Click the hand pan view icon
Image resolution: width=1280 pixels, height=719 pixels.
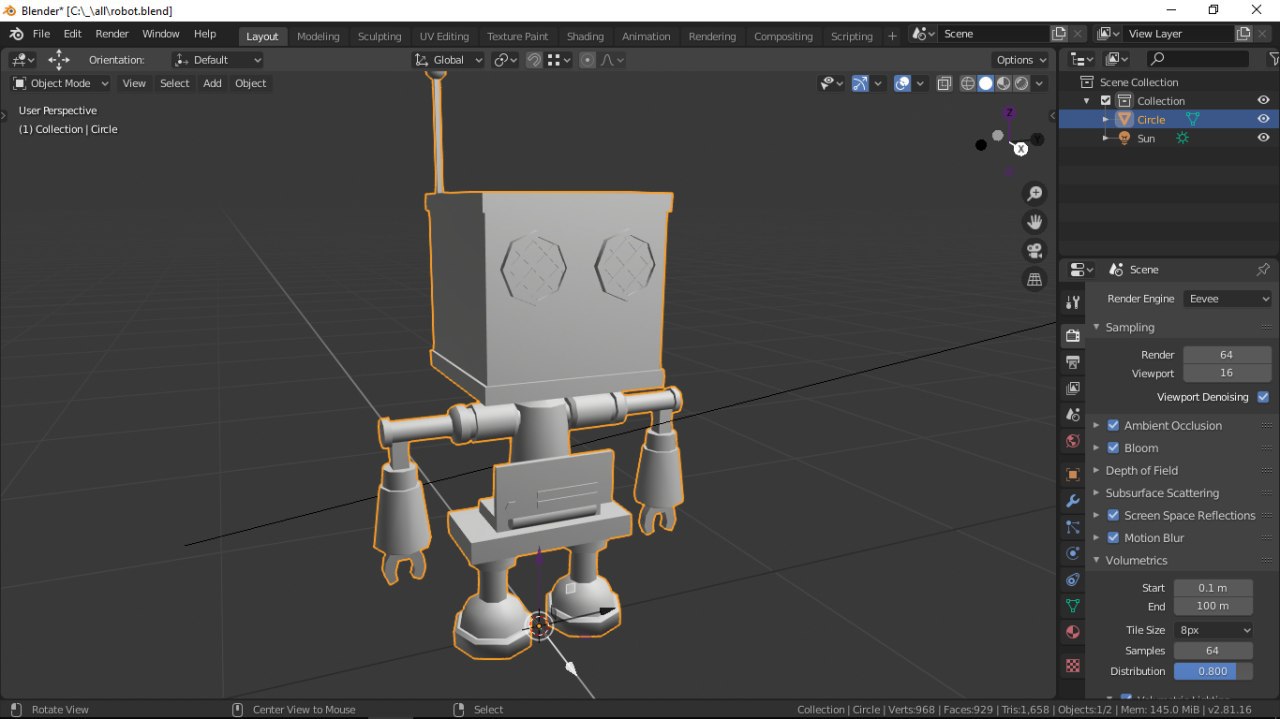coord(1035,222)
